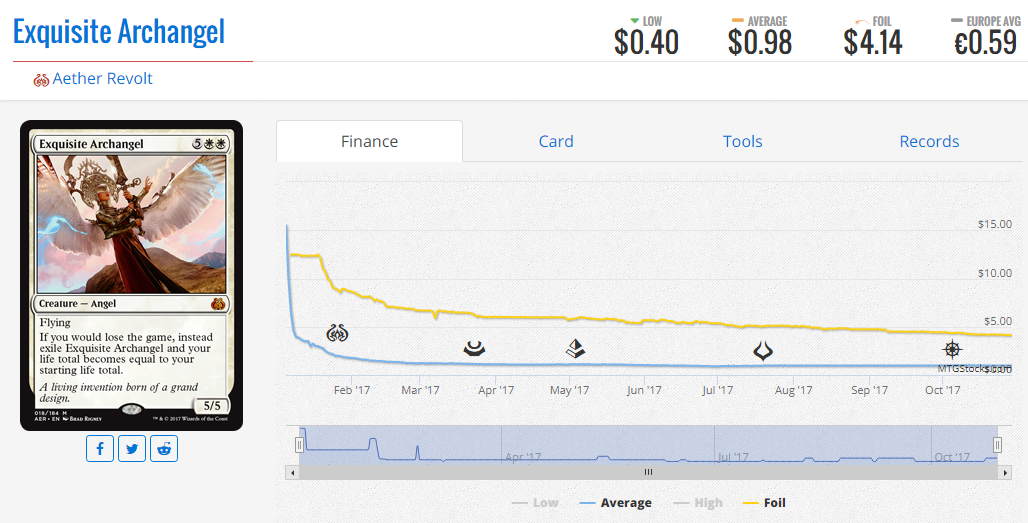Click left handle of range selector

299,446
